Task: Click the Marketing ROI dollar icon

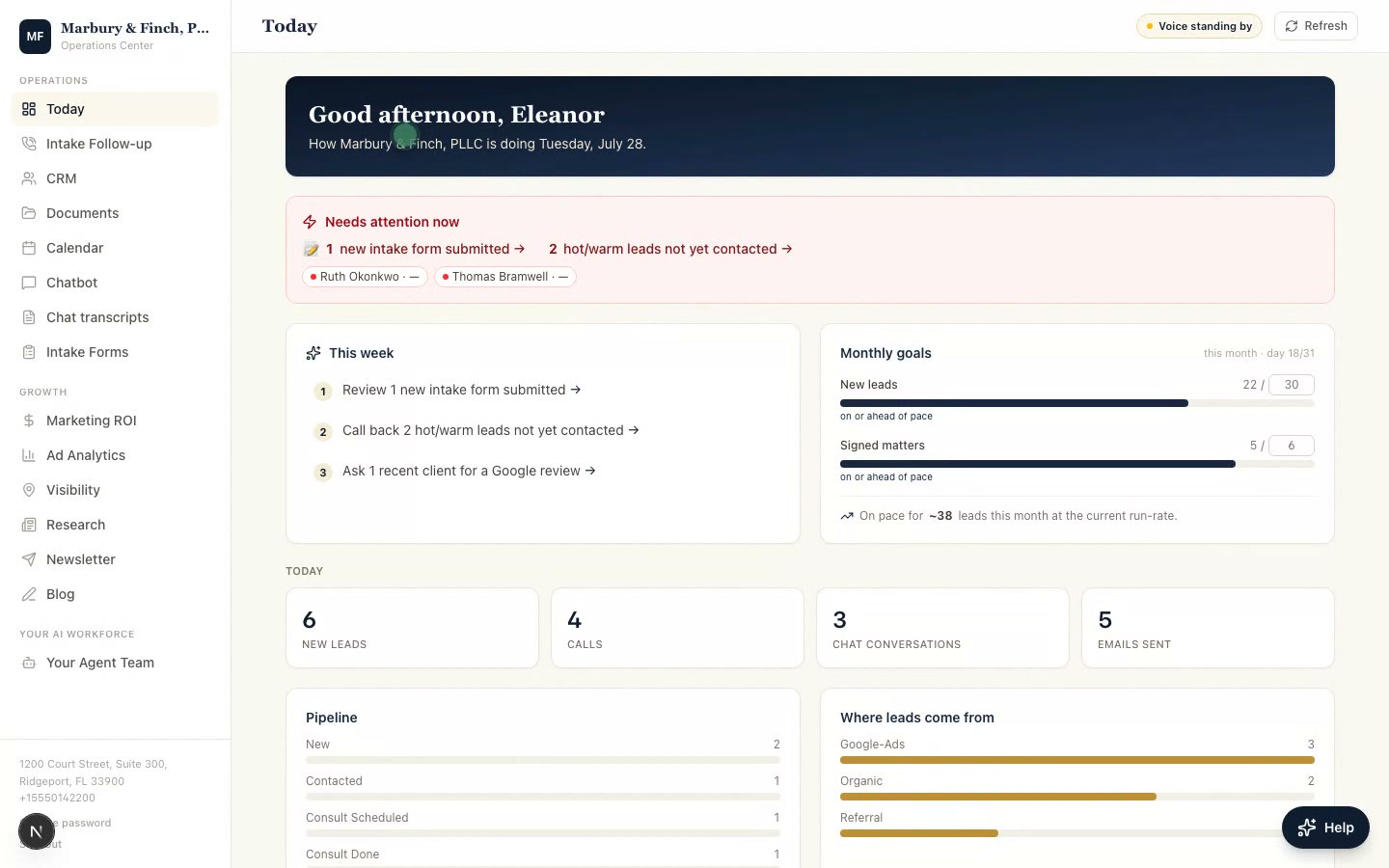Action: point(29,420)
